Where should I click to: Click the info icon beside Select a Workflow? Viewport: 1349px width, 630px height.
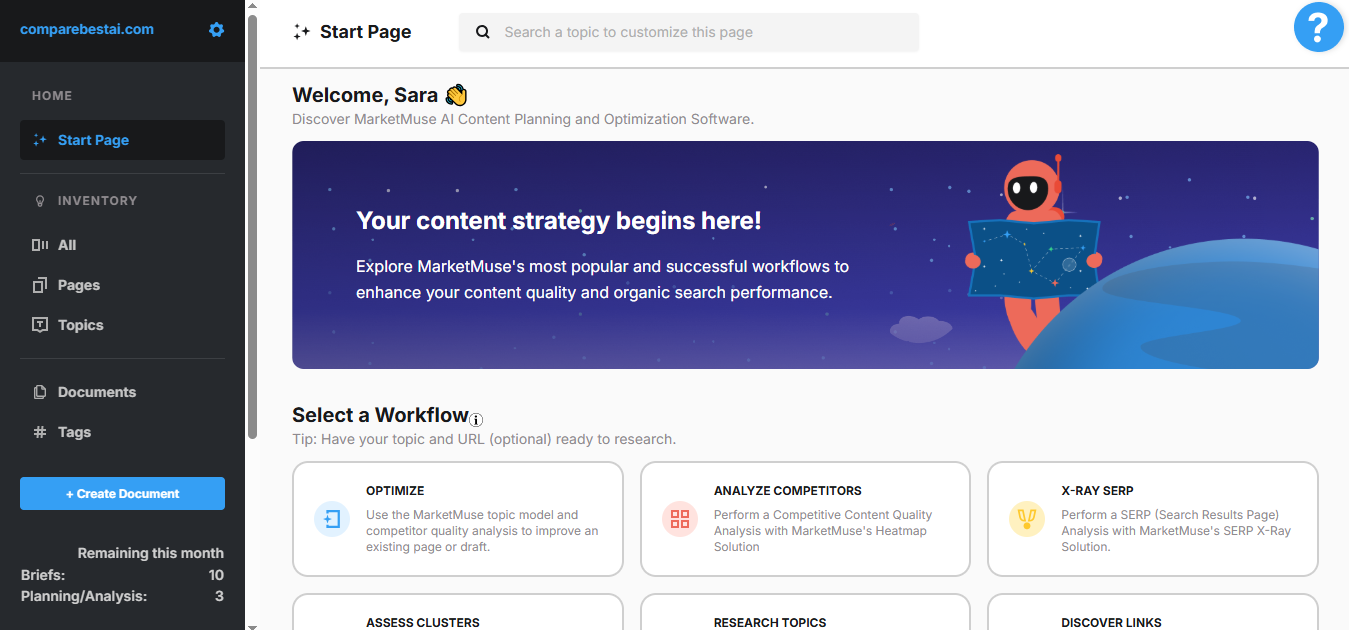coord(476,420)
